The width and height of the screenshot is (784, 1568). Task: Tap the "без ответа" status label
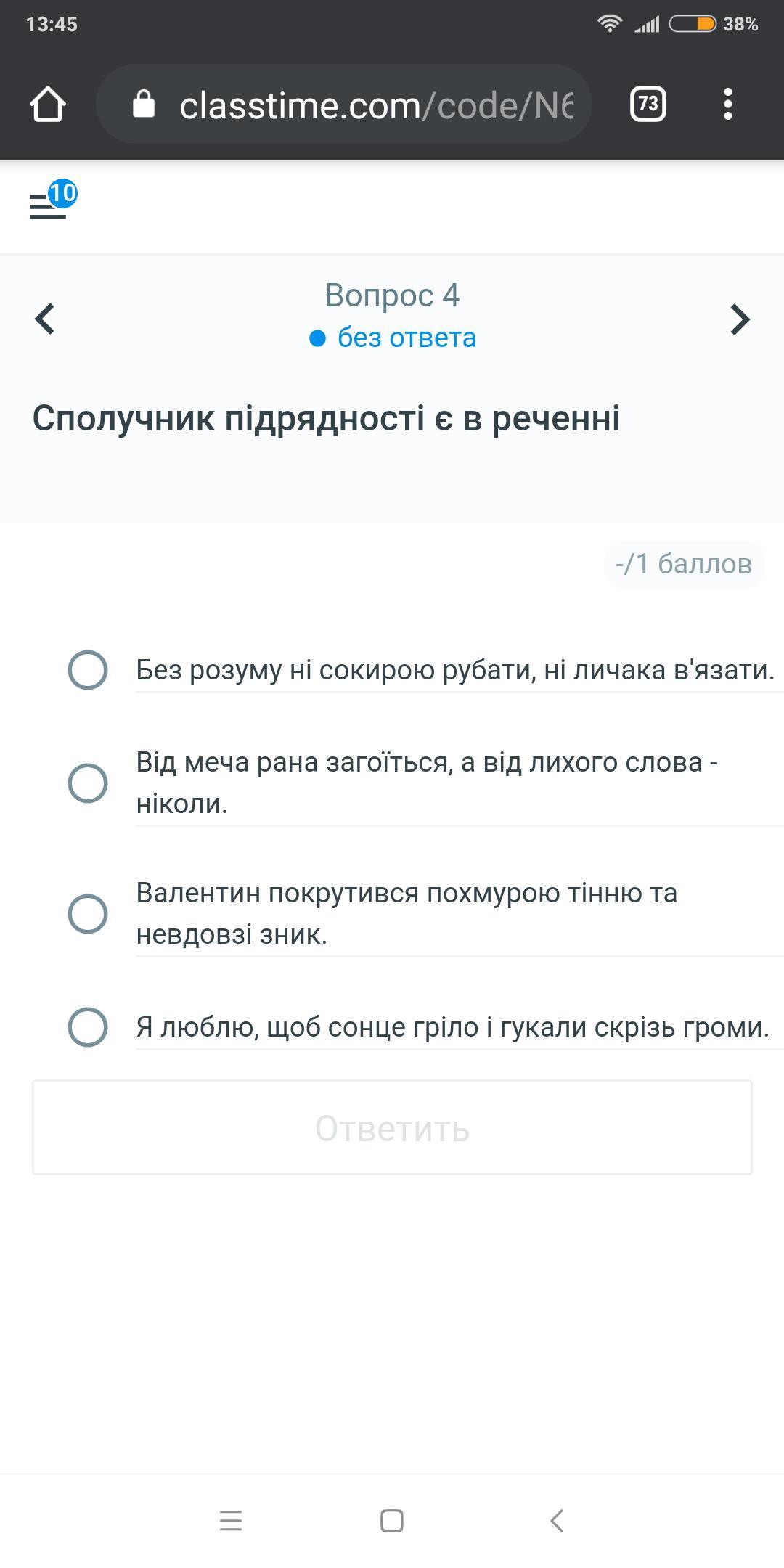(405, 338)
